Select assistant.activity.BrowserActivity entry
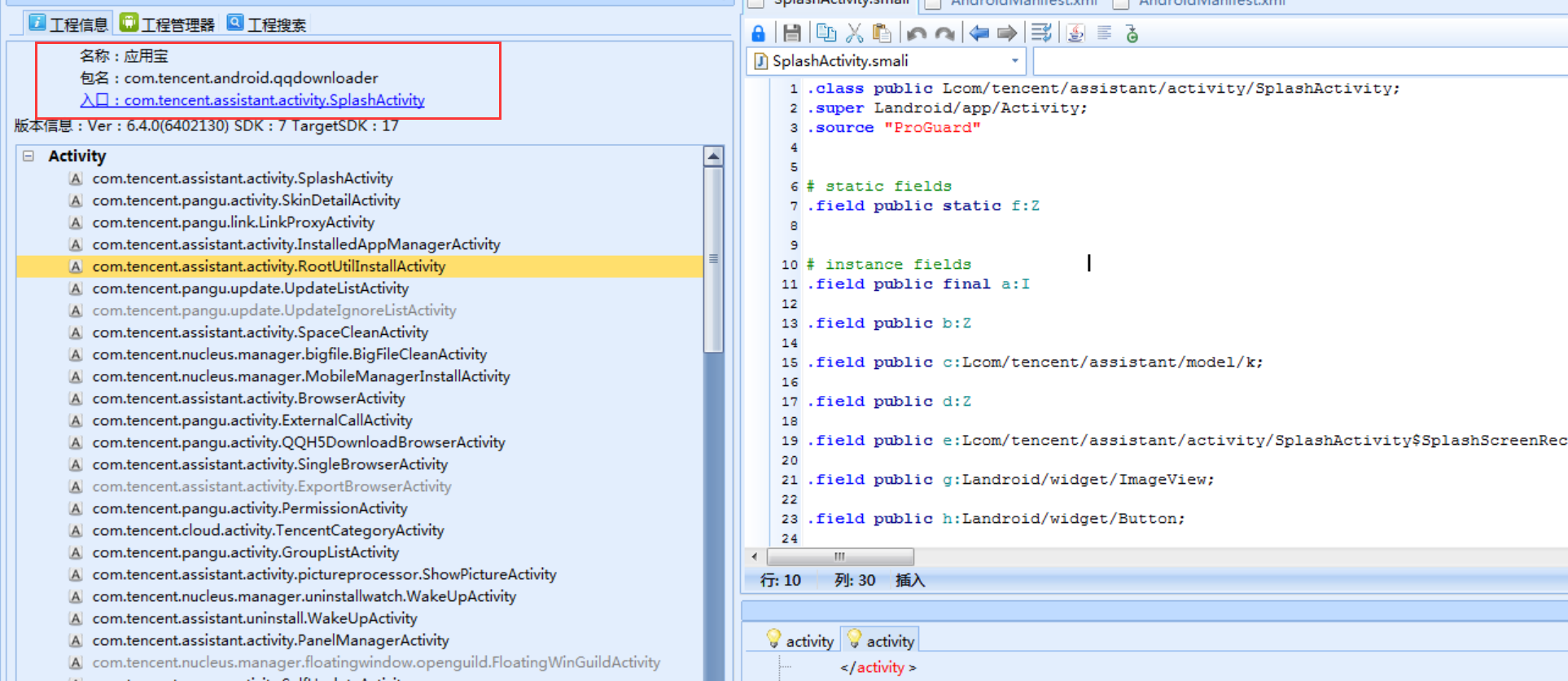 248,398
